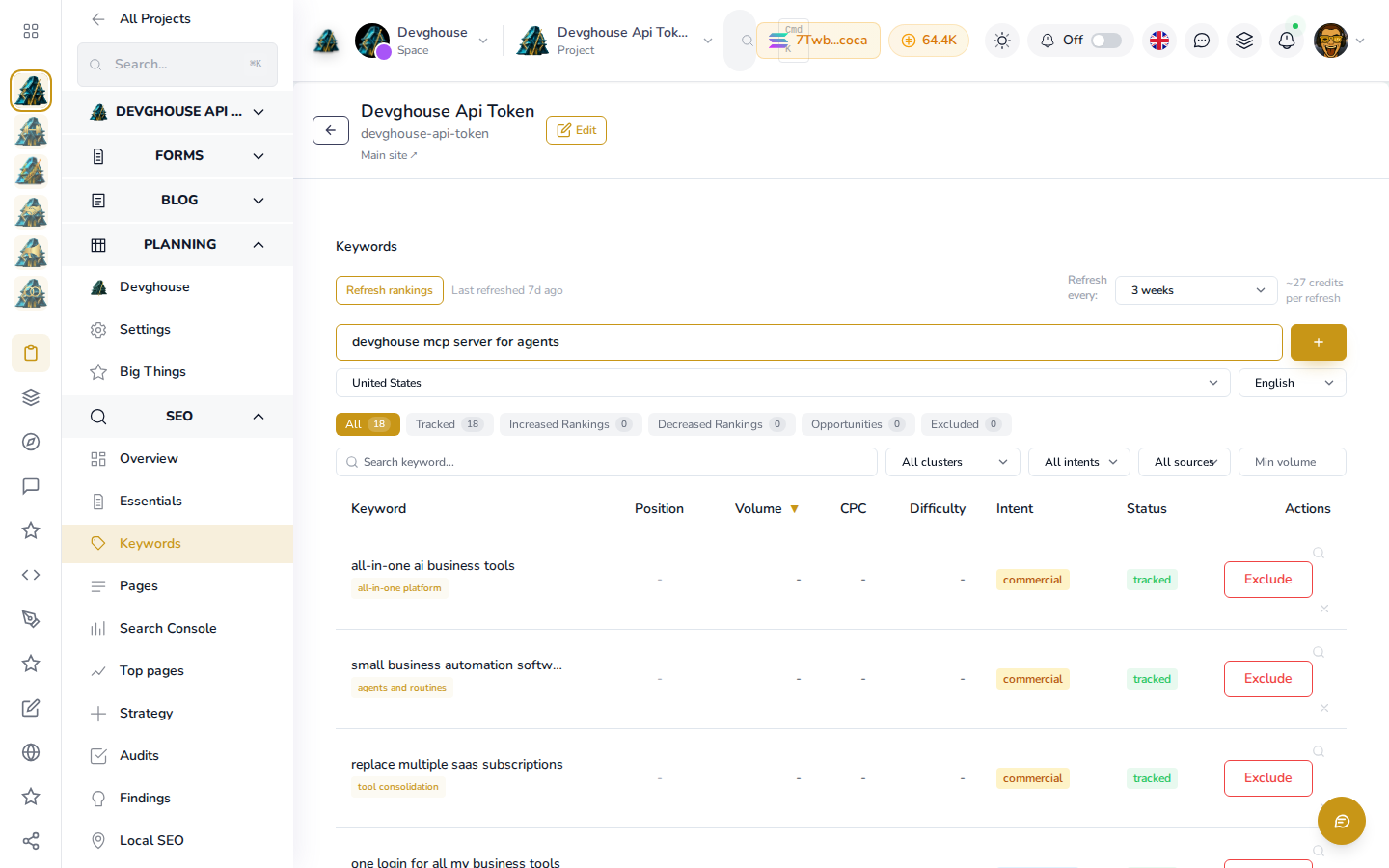Open the notifications bell
The height and width of the screenshot is (868, 1389).
[x=1287, y=41]
